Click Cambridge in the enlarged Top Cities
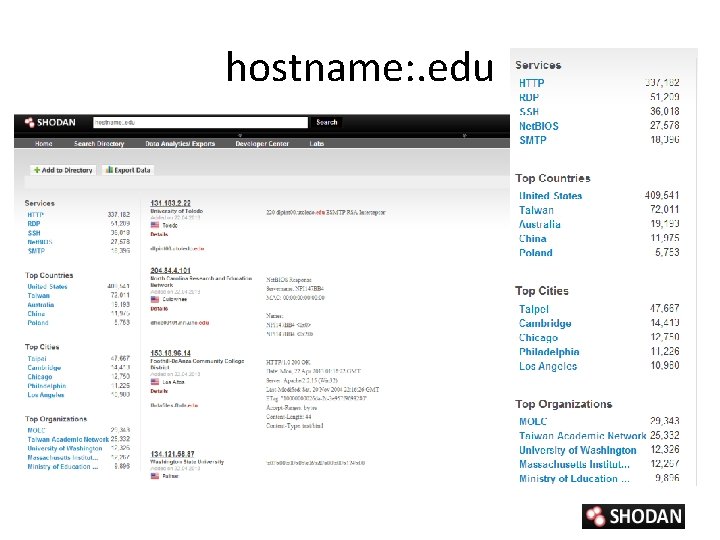The image size is (720, 540). 545,323
